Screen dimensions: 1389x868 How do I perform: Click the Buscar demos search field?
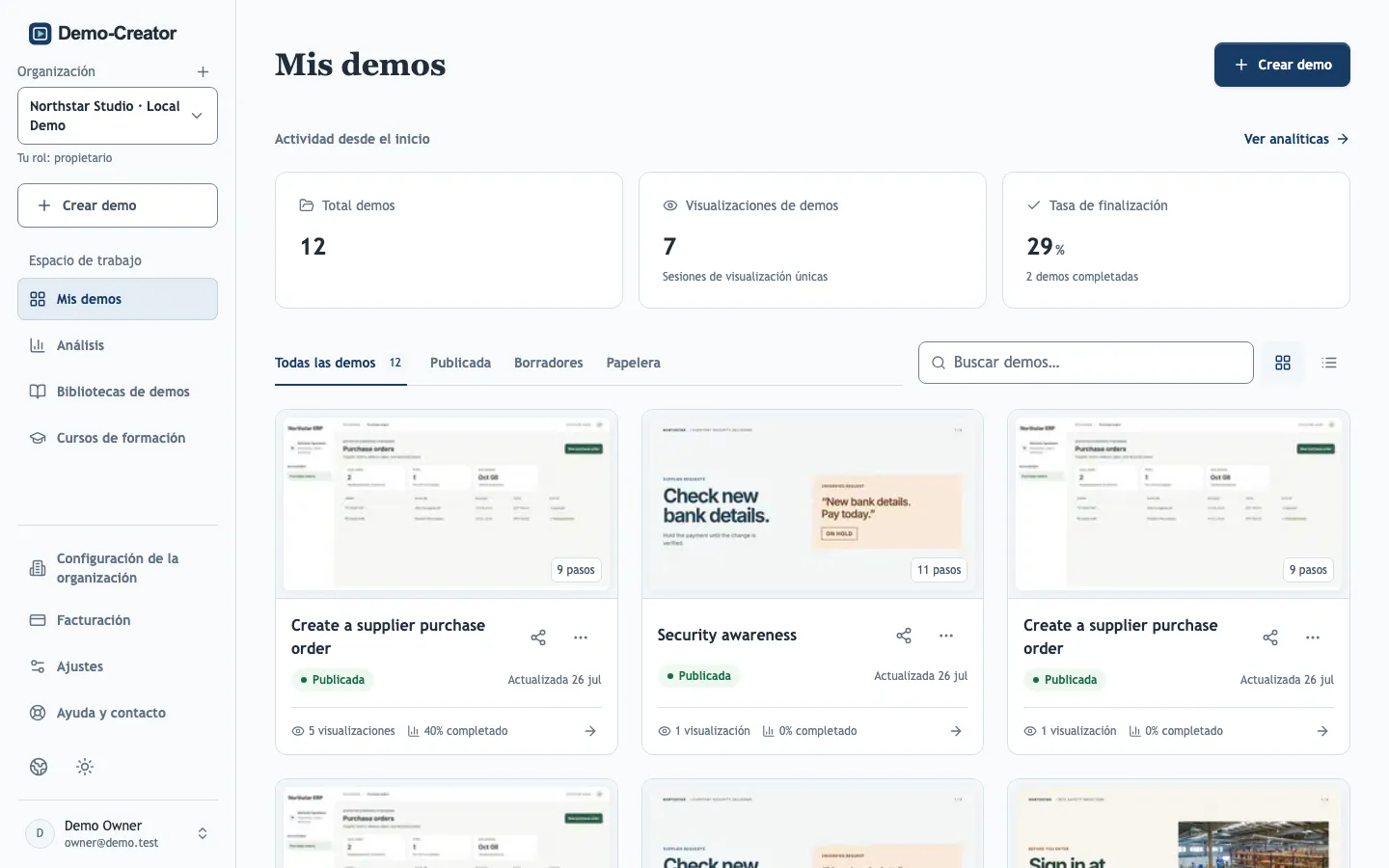coord(1086,363)
